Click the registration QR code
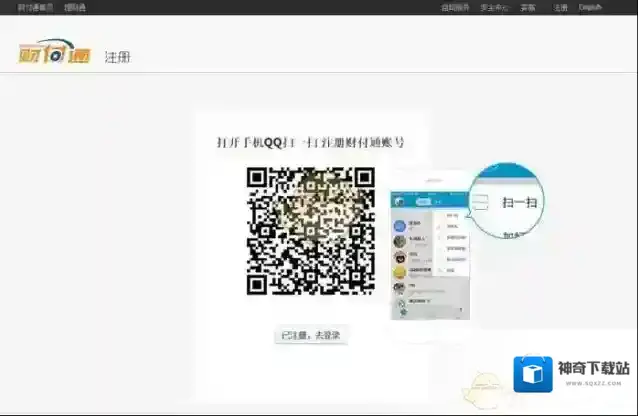Screen dimensions: 638x416 [310, 231]
